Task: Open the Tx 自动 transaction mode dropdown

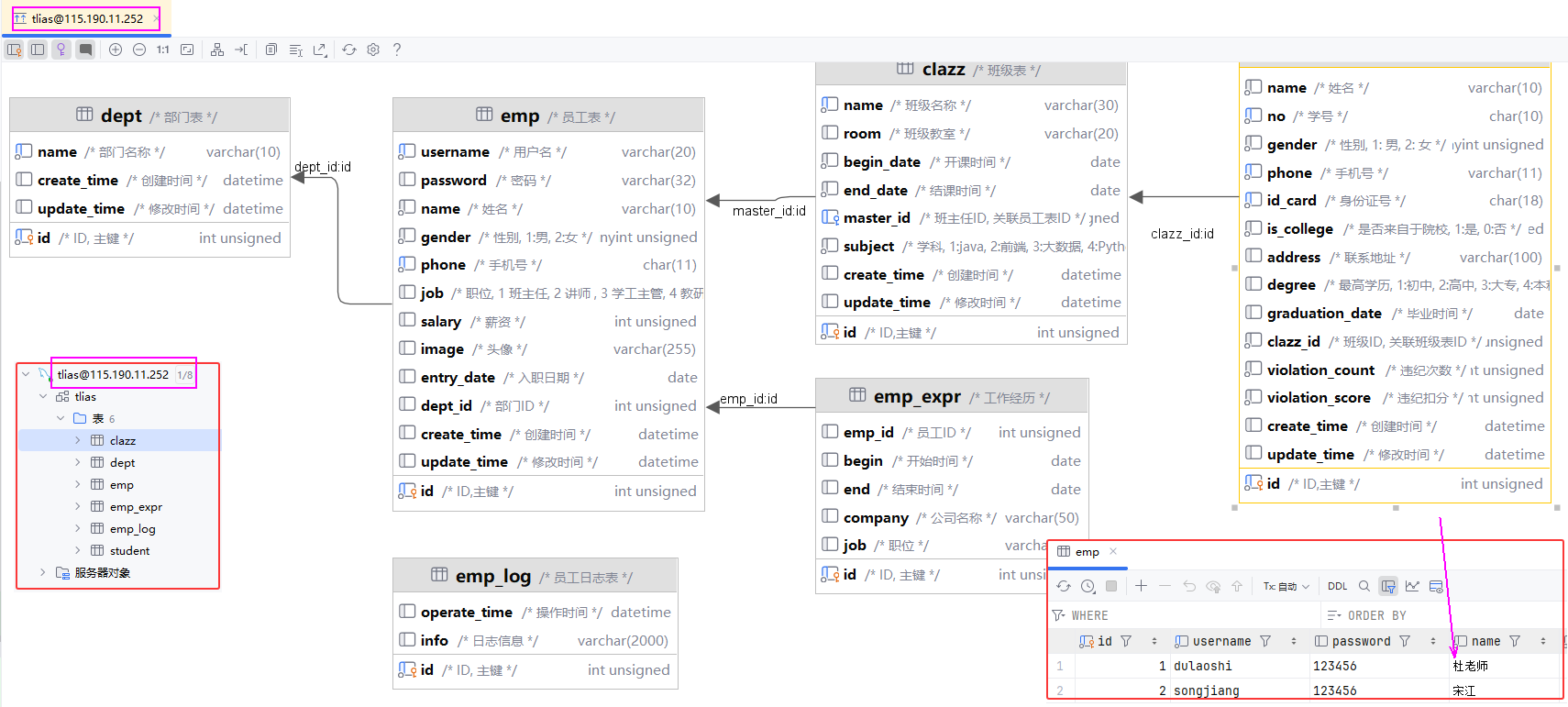Action: point(1286,586)
